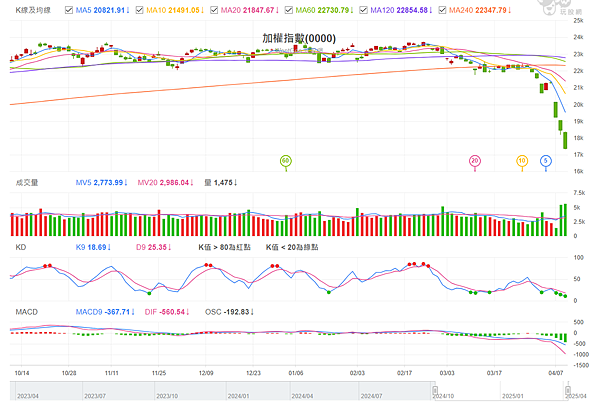600x408 pixels.
Task: Toggle the MA10 moving average checkbox
Action: coord(140,10)
